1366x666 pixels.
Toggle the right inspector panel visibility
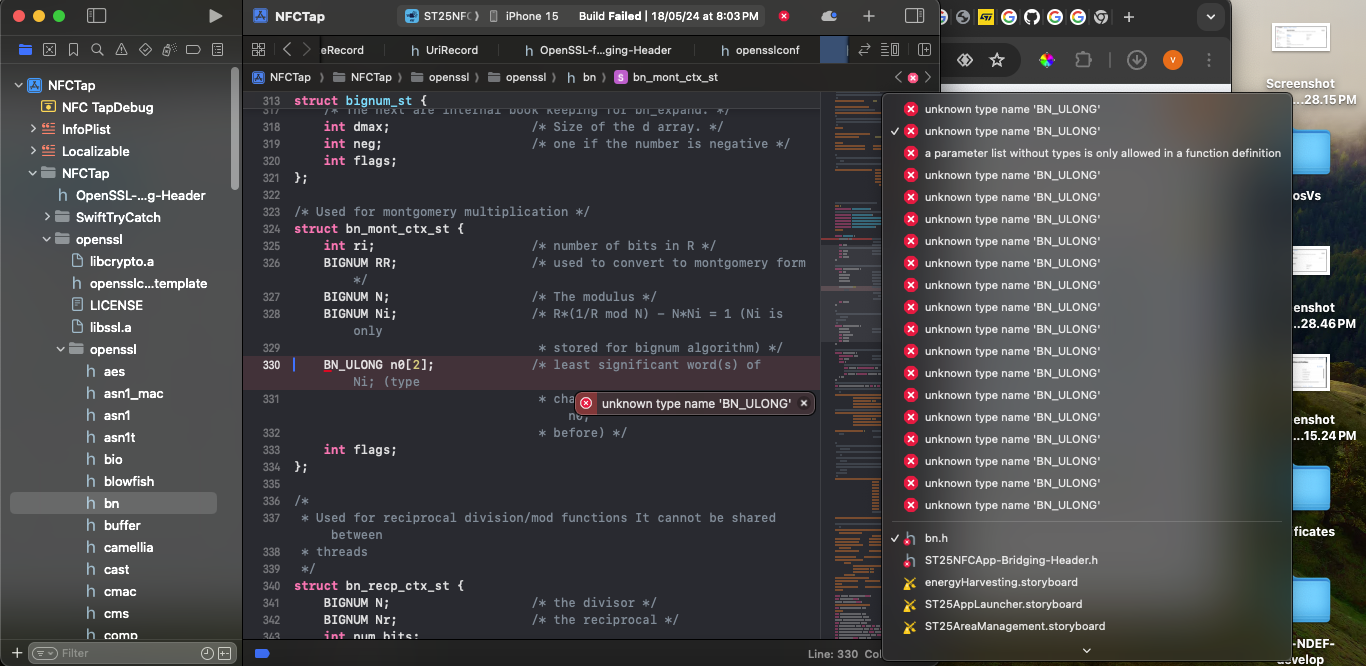(913, 15)
